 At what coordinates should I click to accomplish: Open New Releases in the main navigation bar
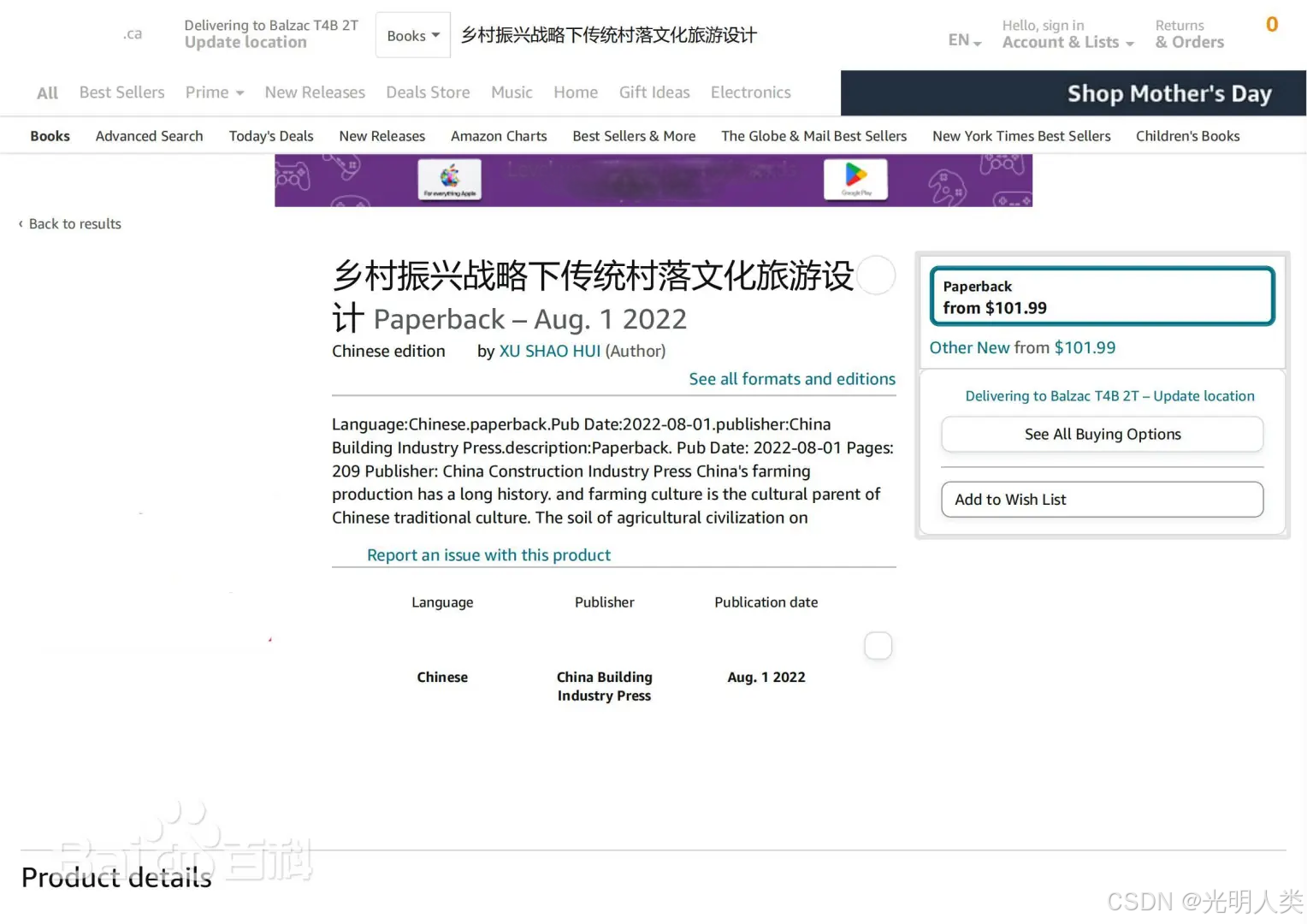[315, 92]
